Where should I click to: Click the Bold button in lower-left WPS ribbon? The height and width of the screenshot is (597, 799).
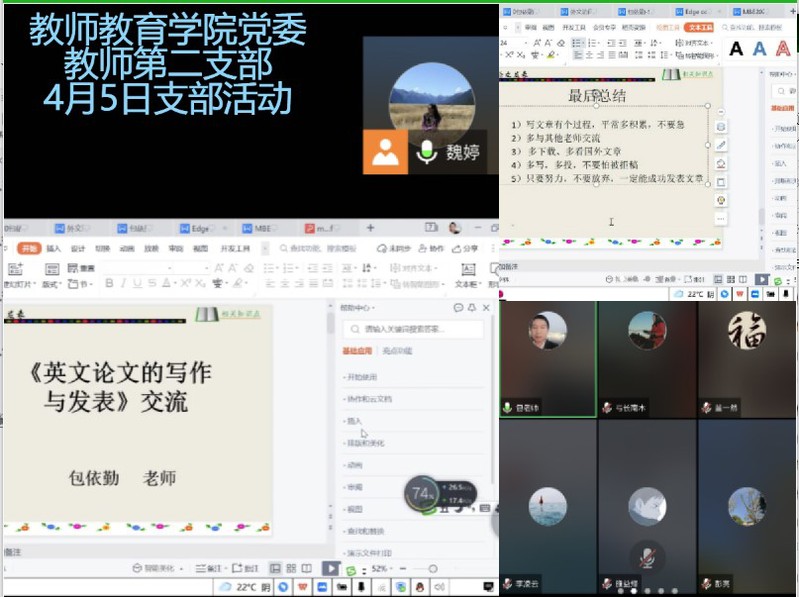coord(109,284)
